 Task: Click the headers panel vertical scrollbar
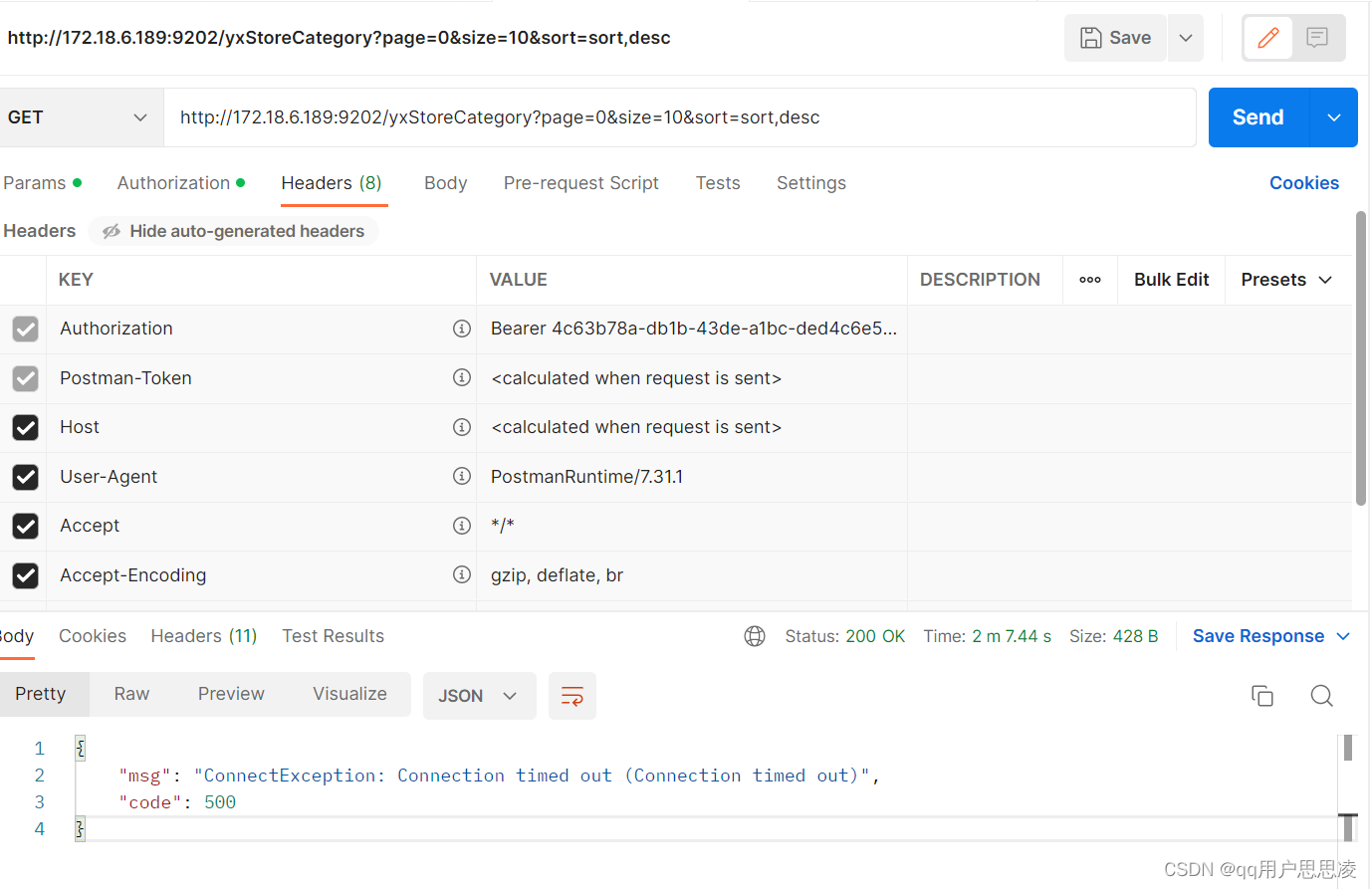point(1361,358)
